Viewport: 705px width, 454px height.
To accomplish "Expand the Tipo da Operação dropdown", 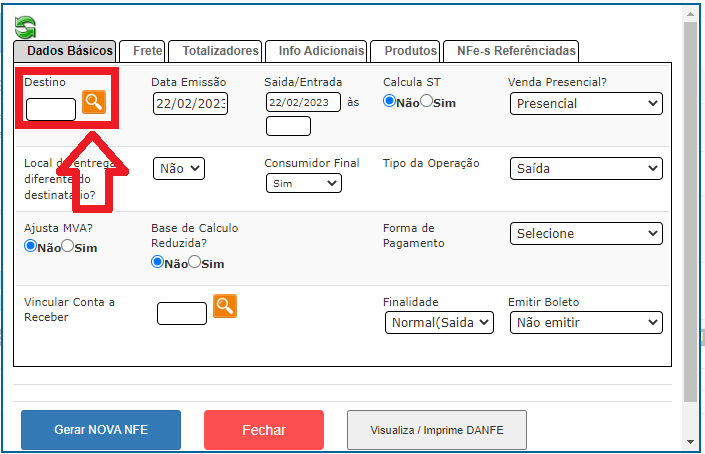I will pyautogui.click(x=585, y=168).
